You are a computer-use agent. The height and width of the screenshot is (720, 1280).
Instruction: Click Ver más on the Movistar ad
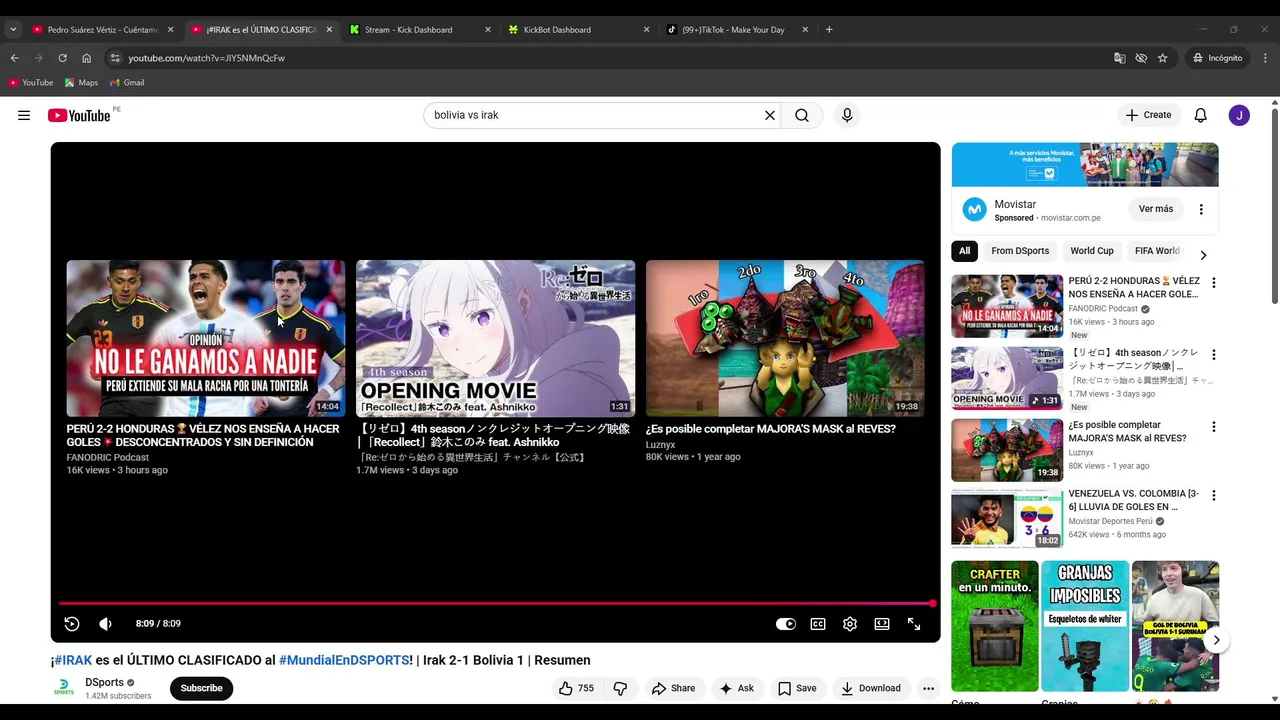pos(1156,209)
